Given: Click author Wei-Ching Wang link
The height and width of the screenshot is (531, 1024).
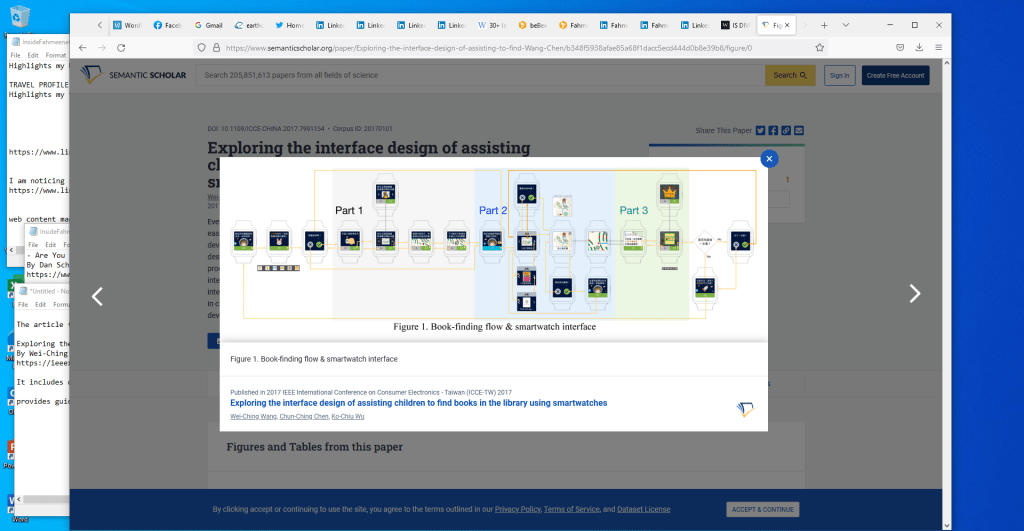Looking at the screenshot, I should [254, 415].
